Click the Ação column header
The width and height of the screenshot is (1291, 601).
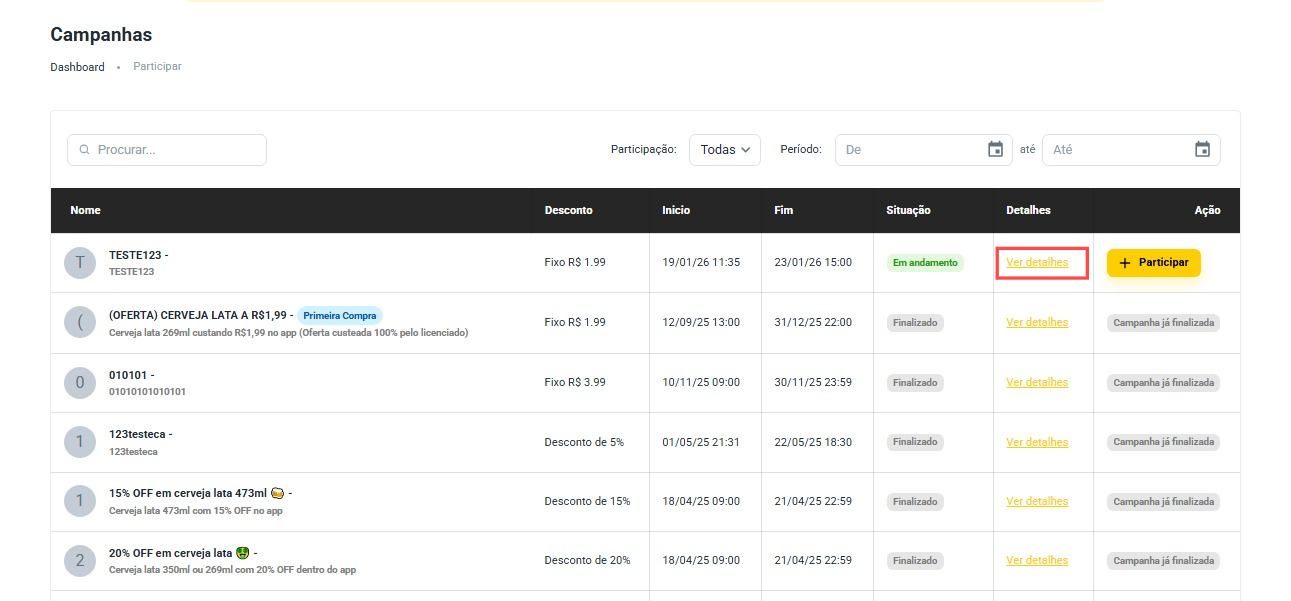click(x=1207, y=210)
